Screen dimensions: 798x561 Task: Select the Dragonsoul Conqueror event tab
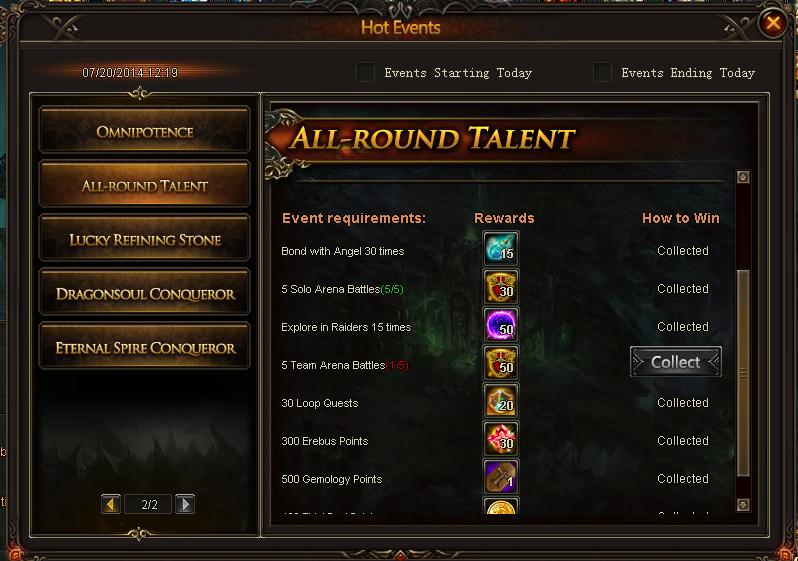(145, 294)
